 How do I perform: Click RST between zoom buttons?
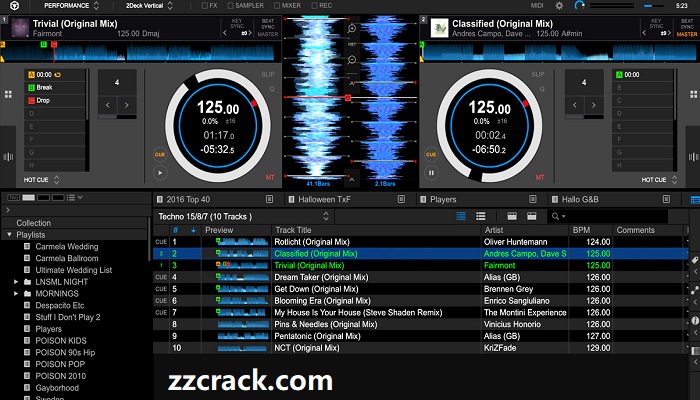352,44
